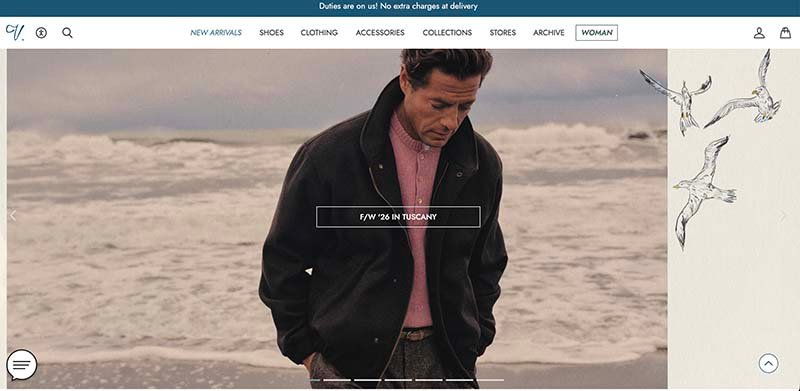Go to previous slide with left arrow

(13, 215)
